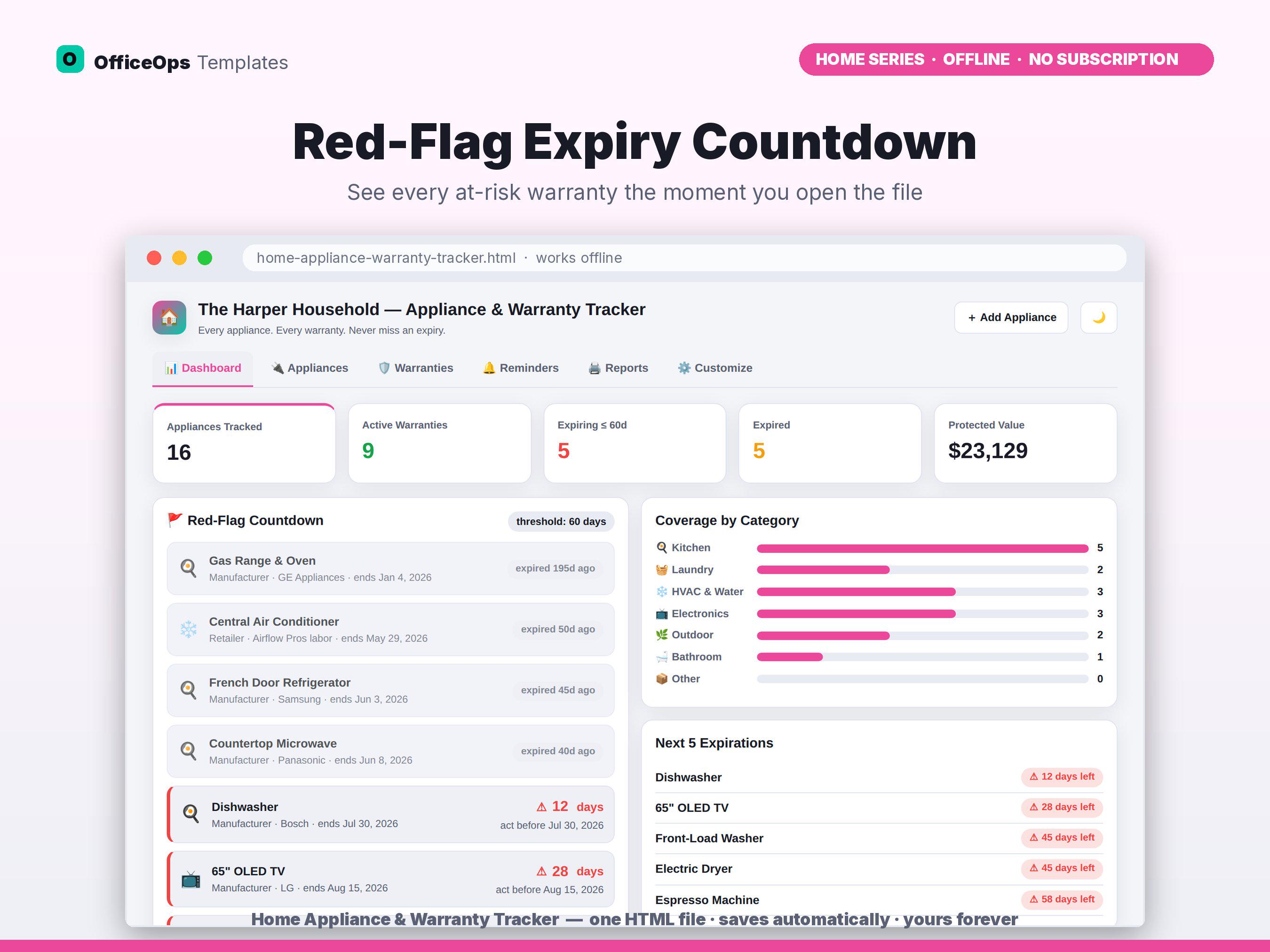
Task: Switch to the Appliances tab
Action: 310,369
